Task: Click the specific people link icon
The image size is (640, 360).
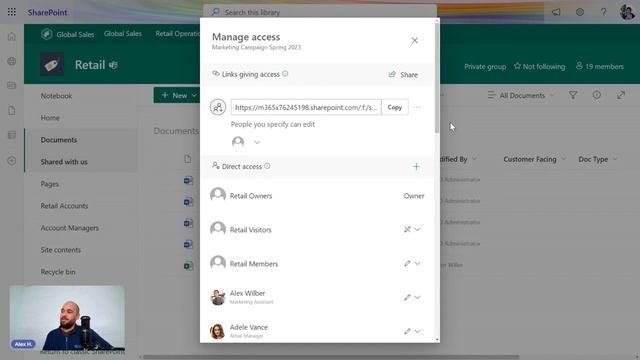Action: coord(218,107)
